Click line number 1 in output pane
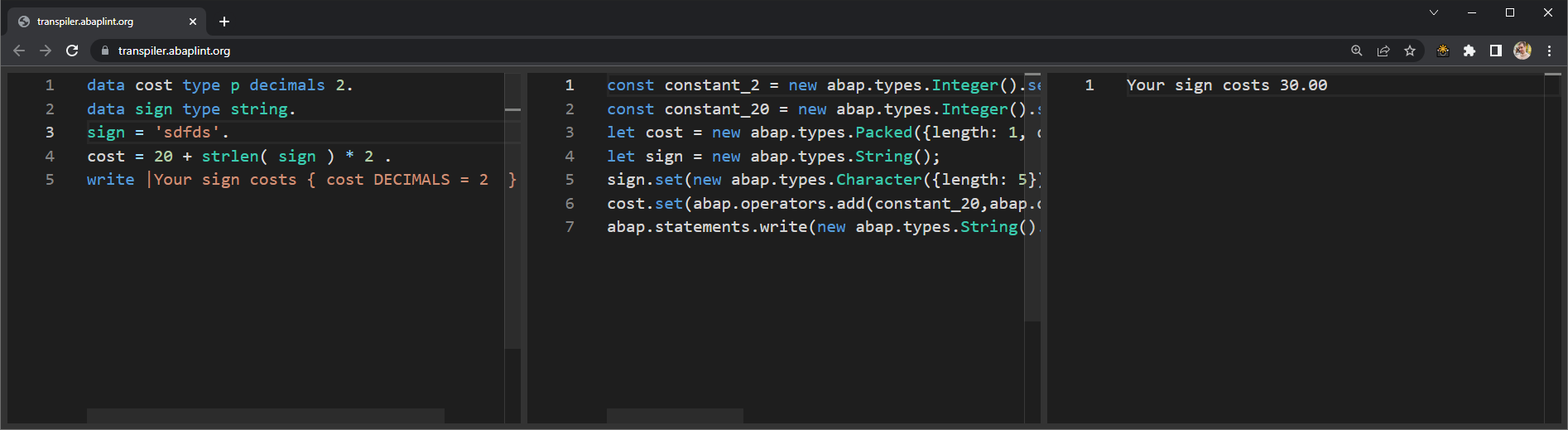Screen dimensions: 1568x430 [1089, 85]
